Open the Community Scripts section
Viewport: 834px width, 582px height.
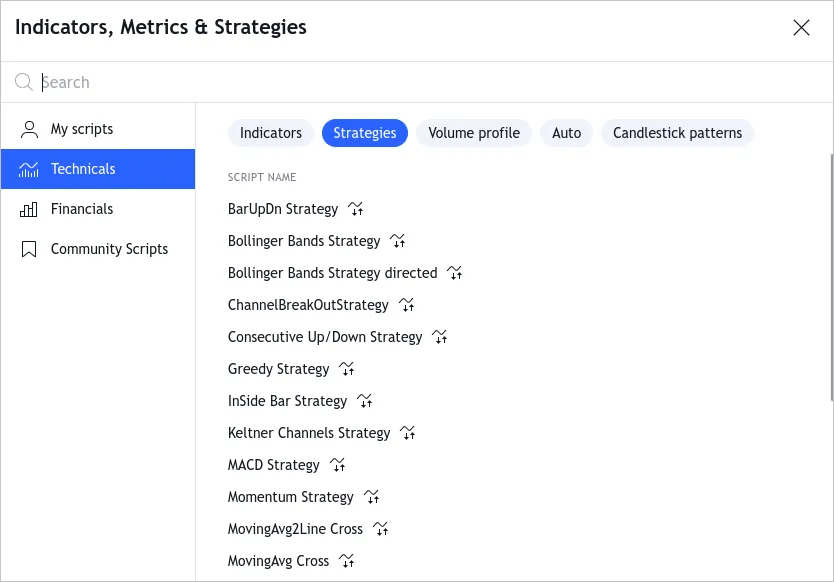click(x=109, y=248)
